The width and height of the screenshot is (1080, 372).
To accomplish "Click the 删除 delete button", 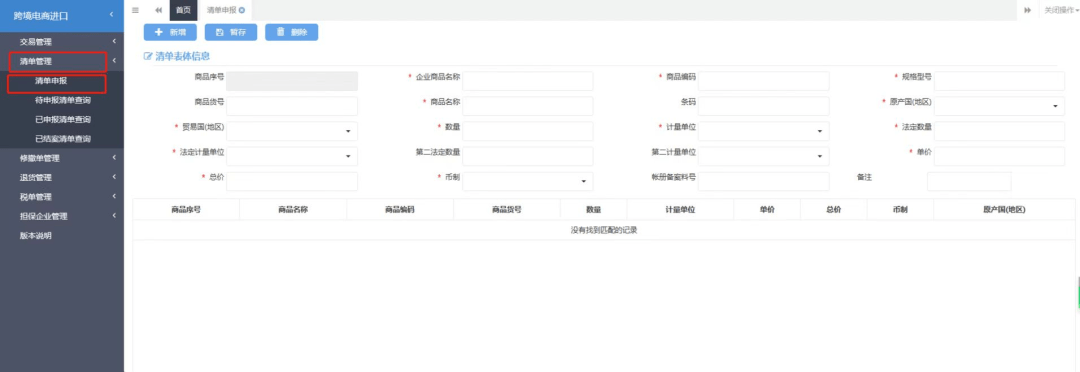I will [291, 32].
